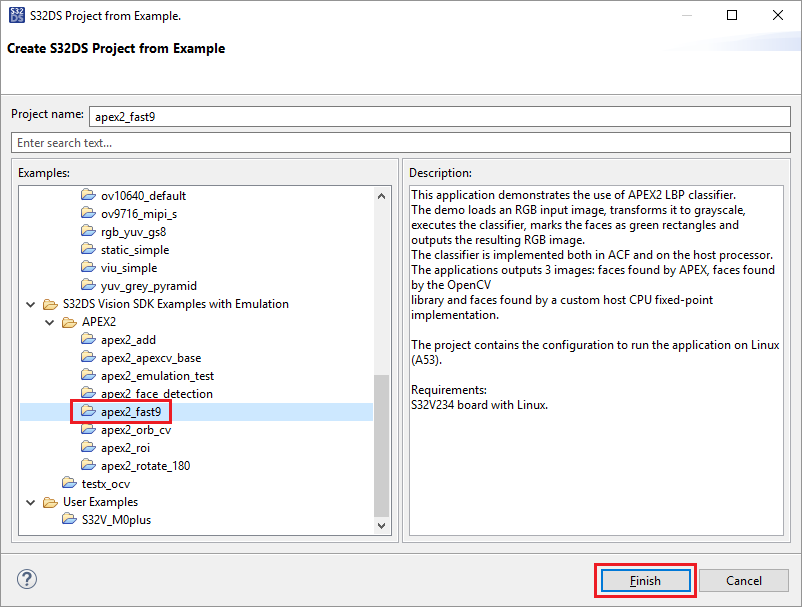Select the testx_ocv example
Viewport: 802px width, 607px height.
tap(105, 484)
